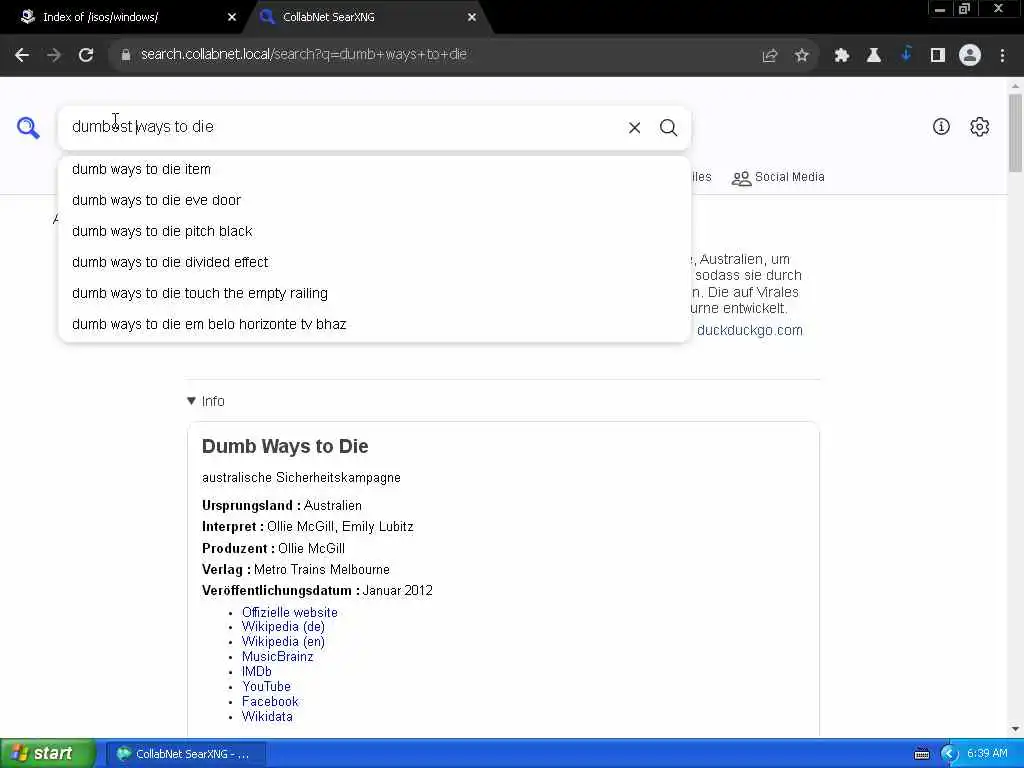Click the address bar URL
Image resolution: width=1024 pixels, height=768 pixels.
[304, 55]
